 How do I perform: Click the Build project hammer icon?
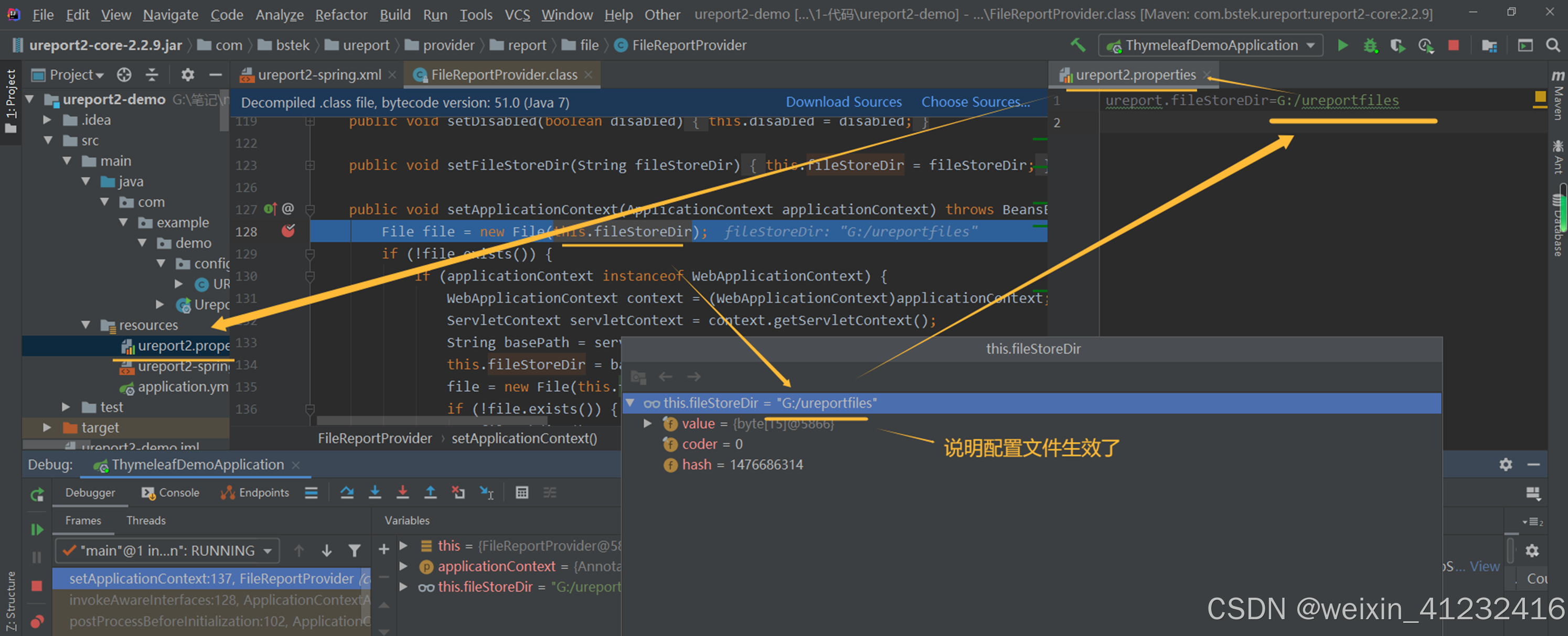tap(1078, 45)
